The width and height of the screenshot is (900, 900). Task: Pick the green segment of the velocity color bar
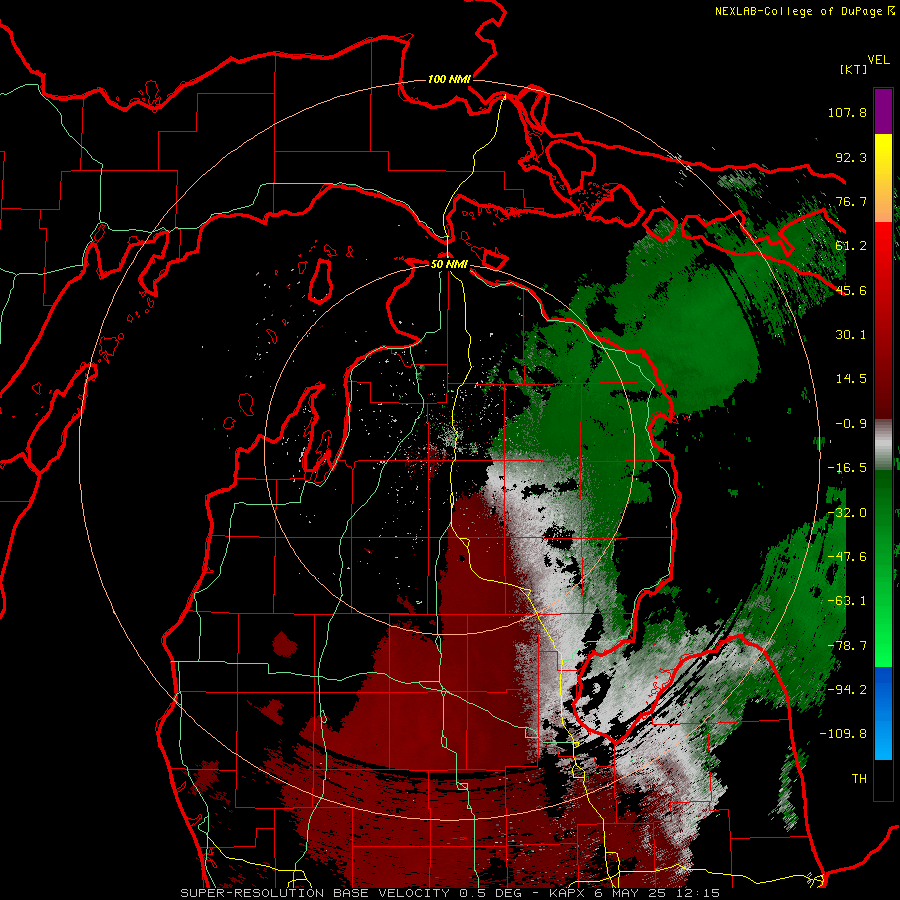coord(883,568)
